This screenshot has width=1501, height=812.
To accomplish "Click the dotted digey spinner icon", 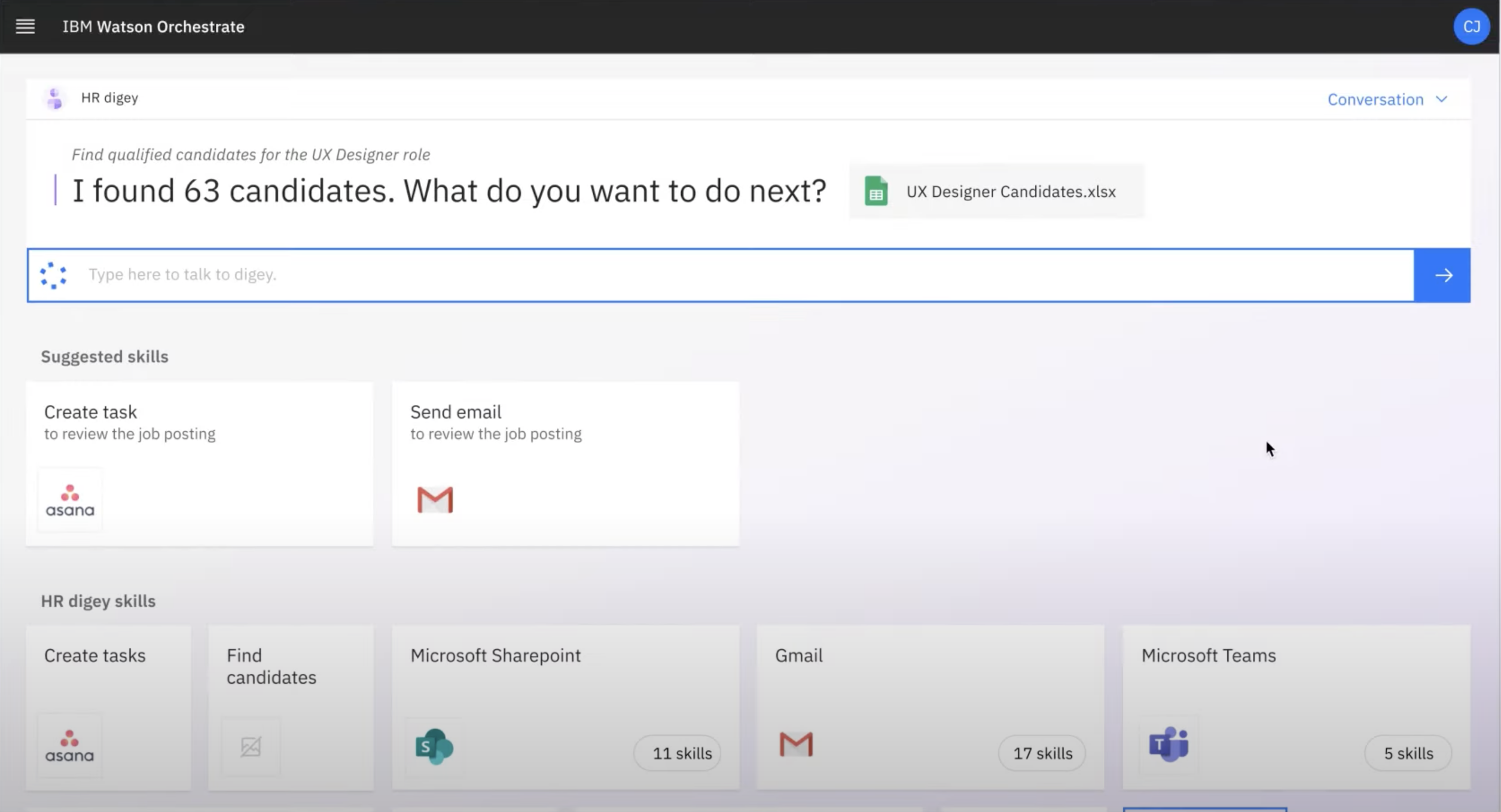I will 53,275.
